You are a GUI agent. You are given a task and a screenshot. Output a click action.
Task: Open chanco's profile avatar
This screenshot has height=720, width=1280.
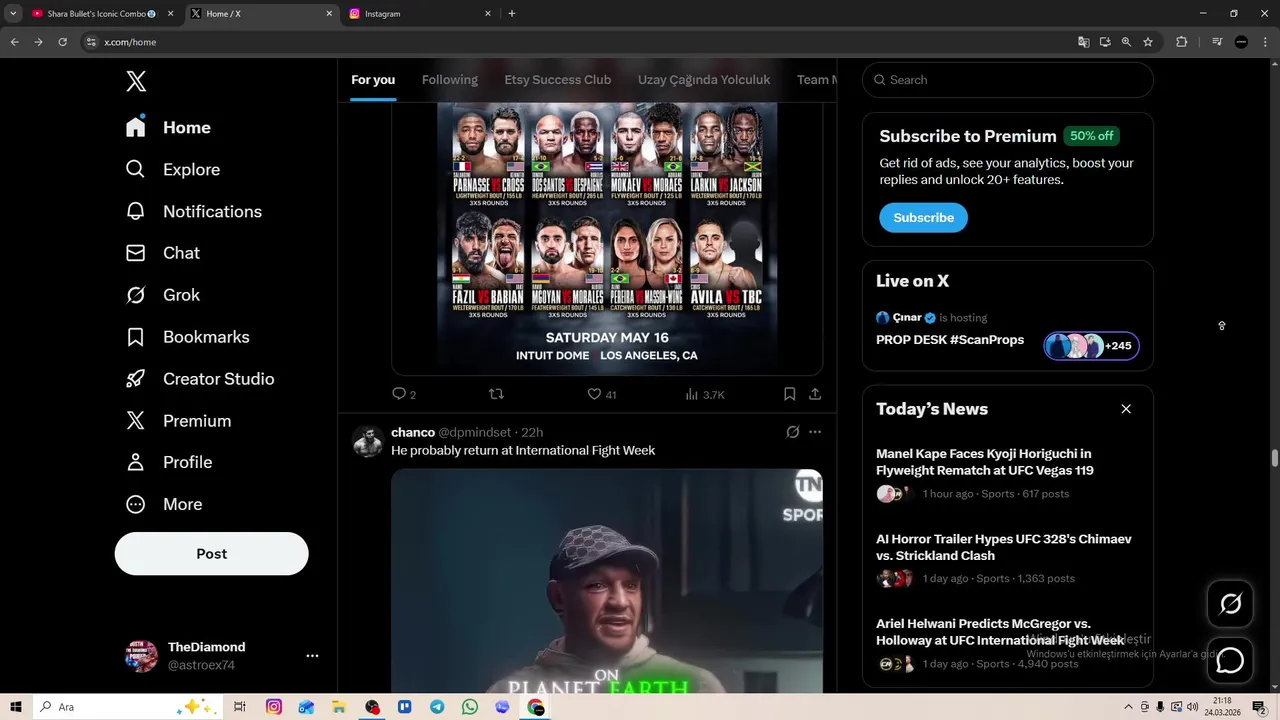coord(367,442)
